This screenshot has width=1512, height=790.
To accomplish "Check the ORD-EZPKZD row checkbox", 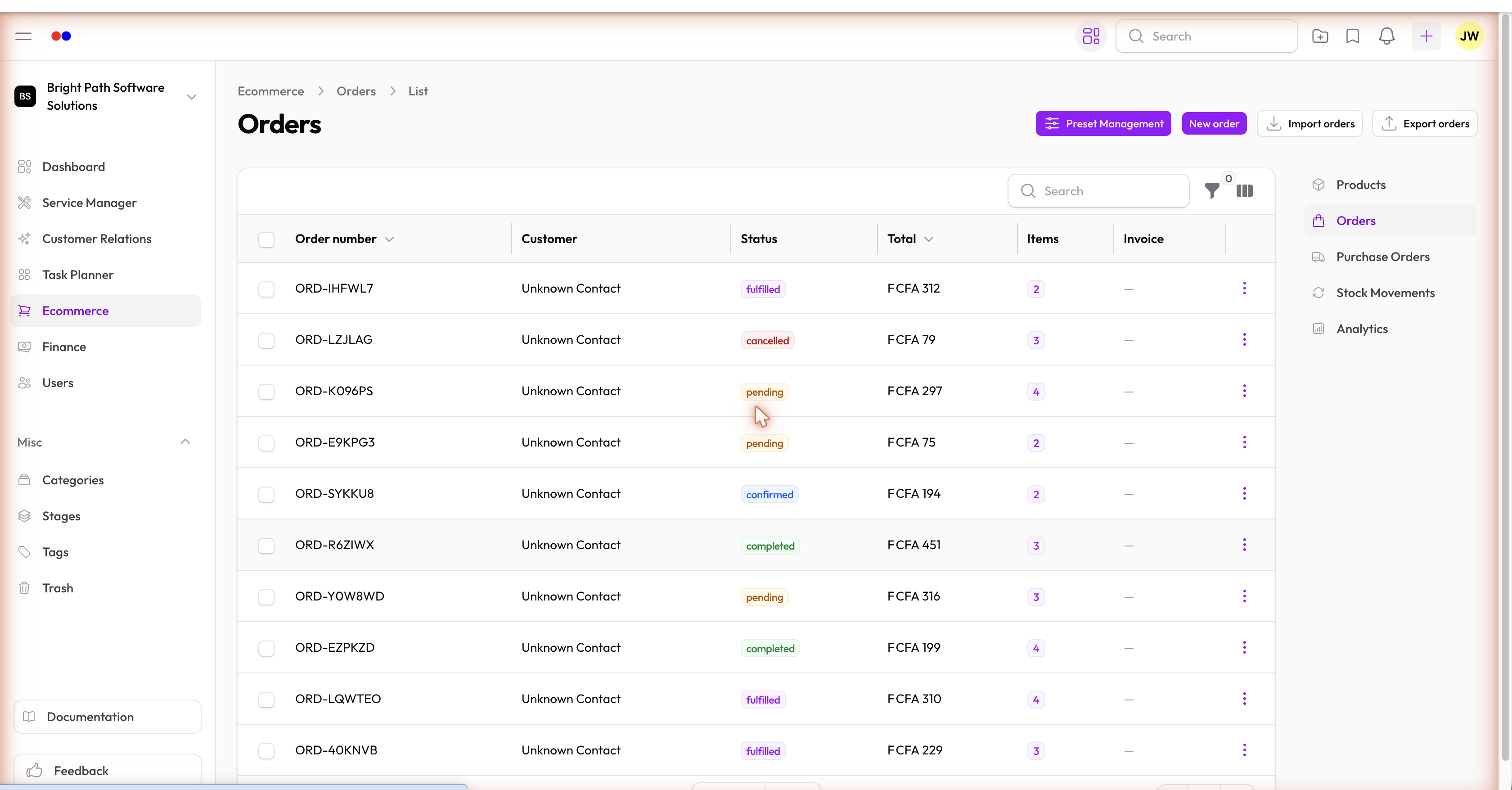I will pyautogui.click(x=266, y=649).
